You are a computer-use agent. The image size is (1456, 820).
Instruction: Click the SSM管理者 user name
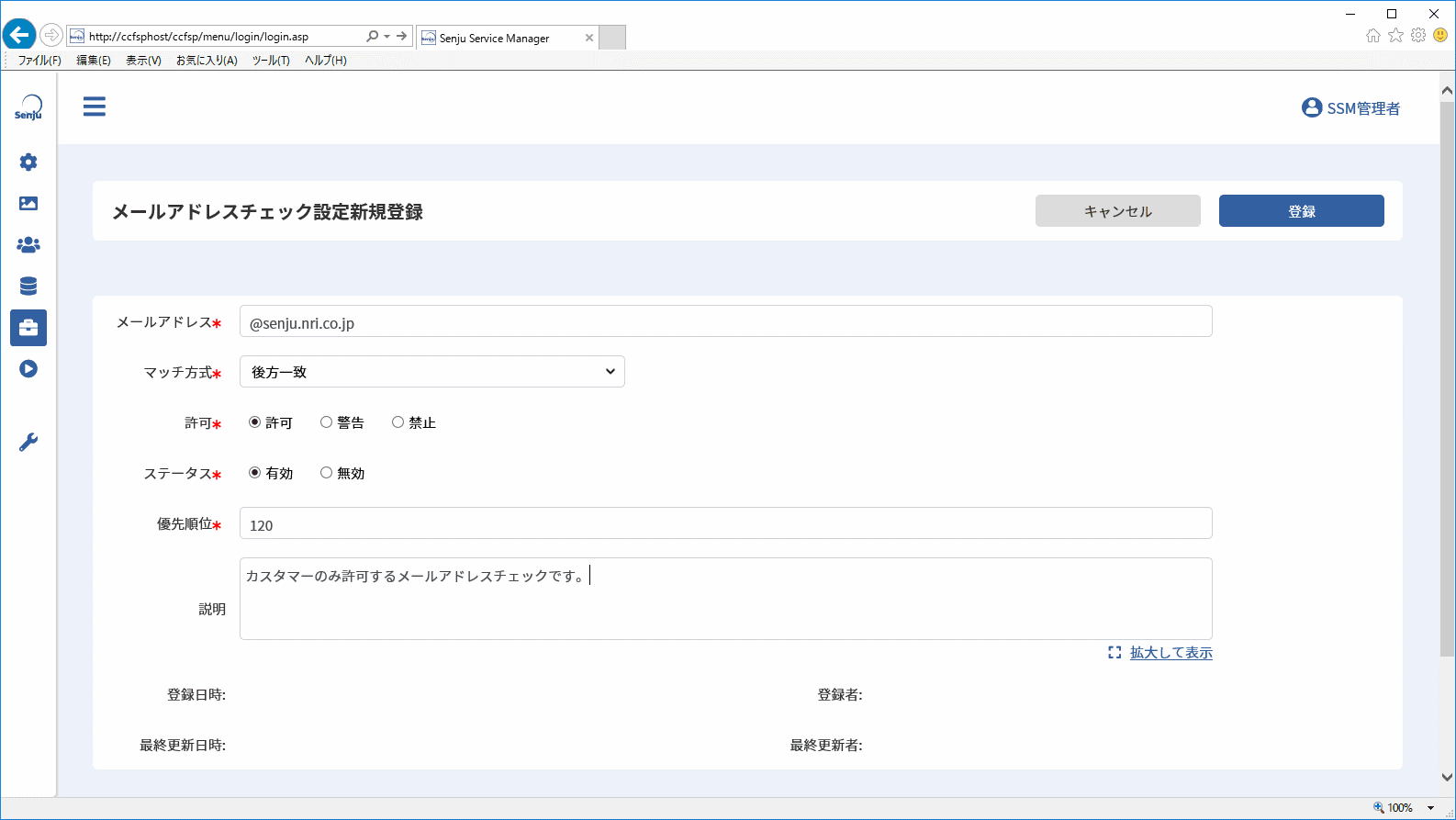(x=1363, y=108)
